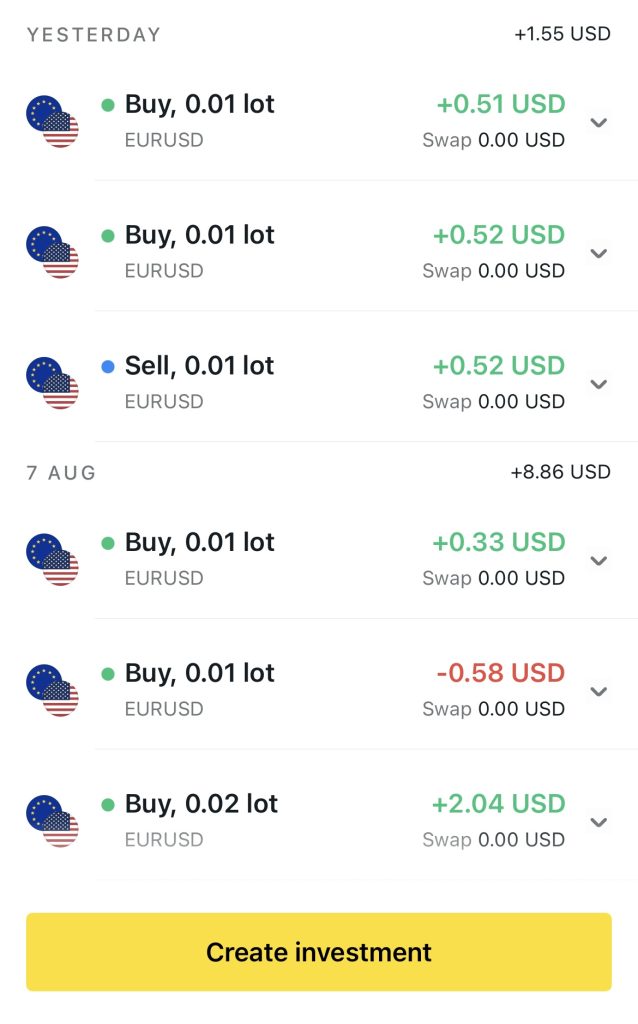638x1024 pixels.
Task: Expand the +0.51 USD trade details
Action: [599, 123]
